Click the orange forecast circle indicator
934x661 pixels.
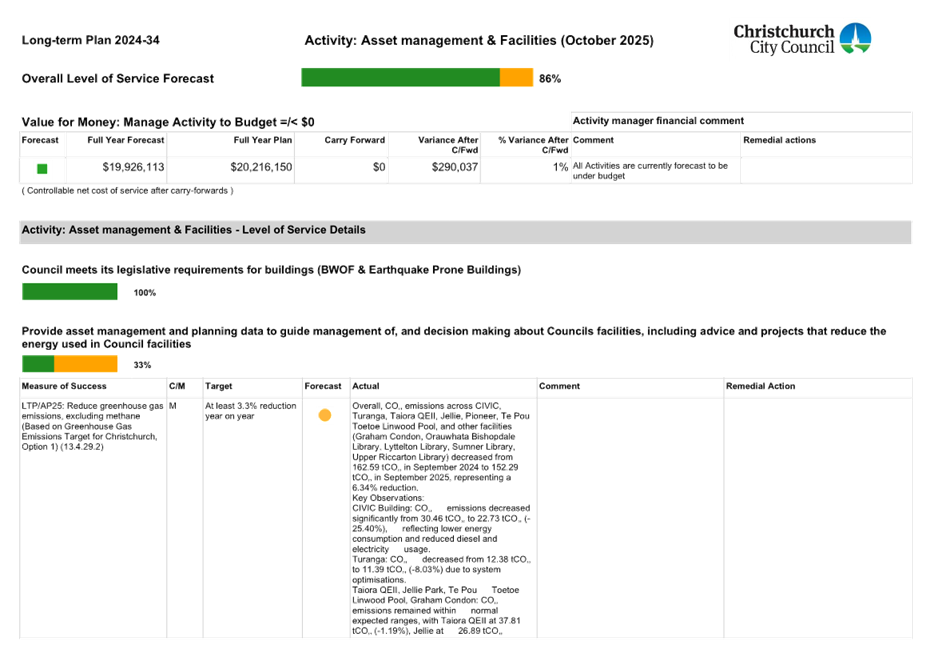[x=325, y=416]
